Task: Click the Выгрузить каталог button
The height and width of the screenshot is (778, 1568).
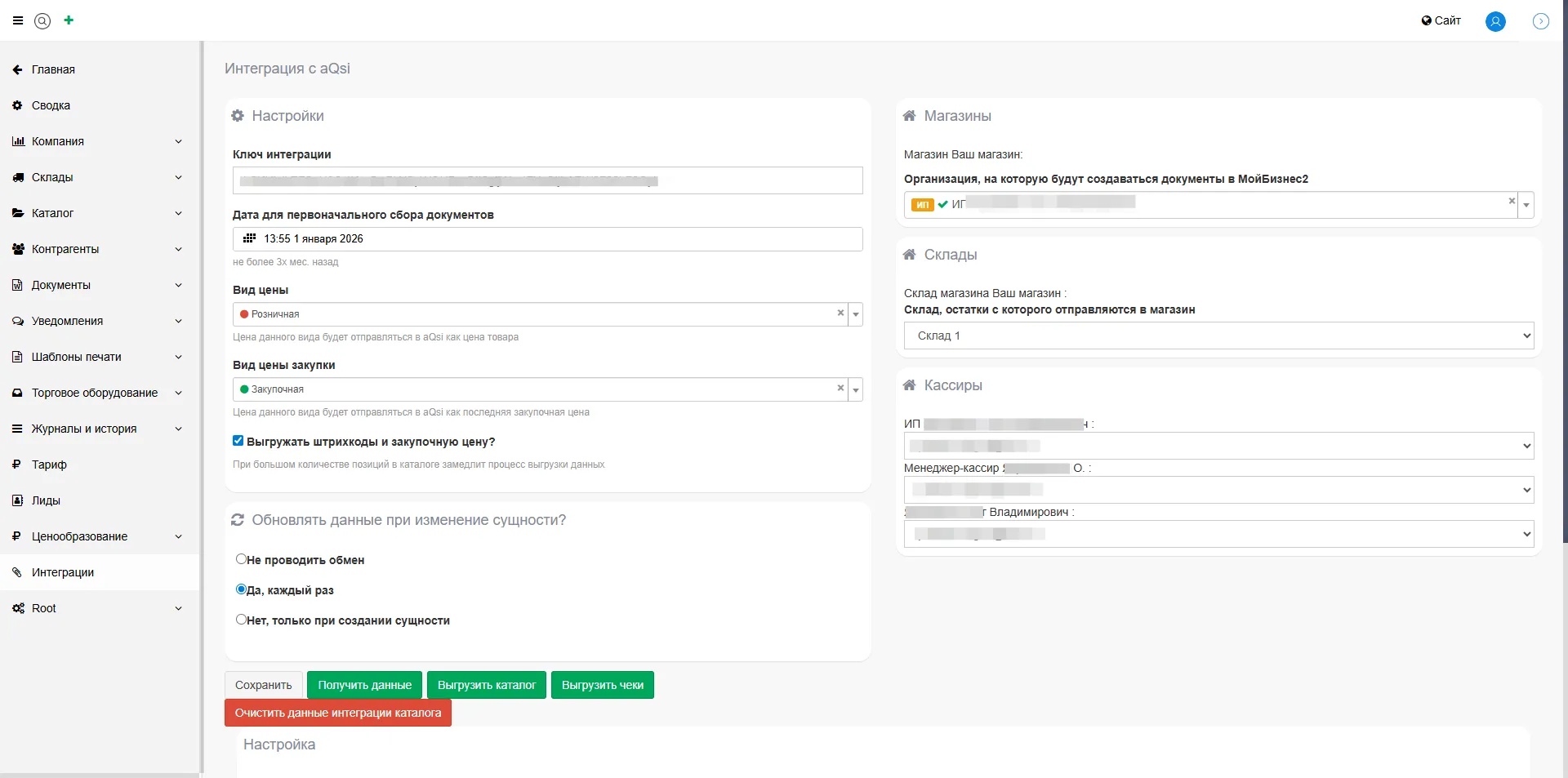Action: pos(486,685)
